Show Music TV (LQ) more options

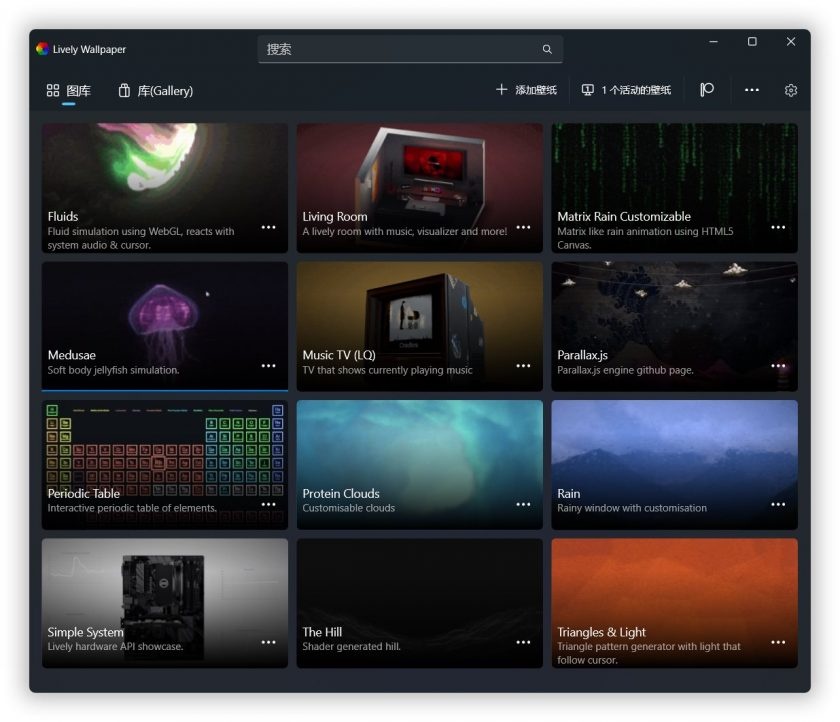tap(523, 366)
